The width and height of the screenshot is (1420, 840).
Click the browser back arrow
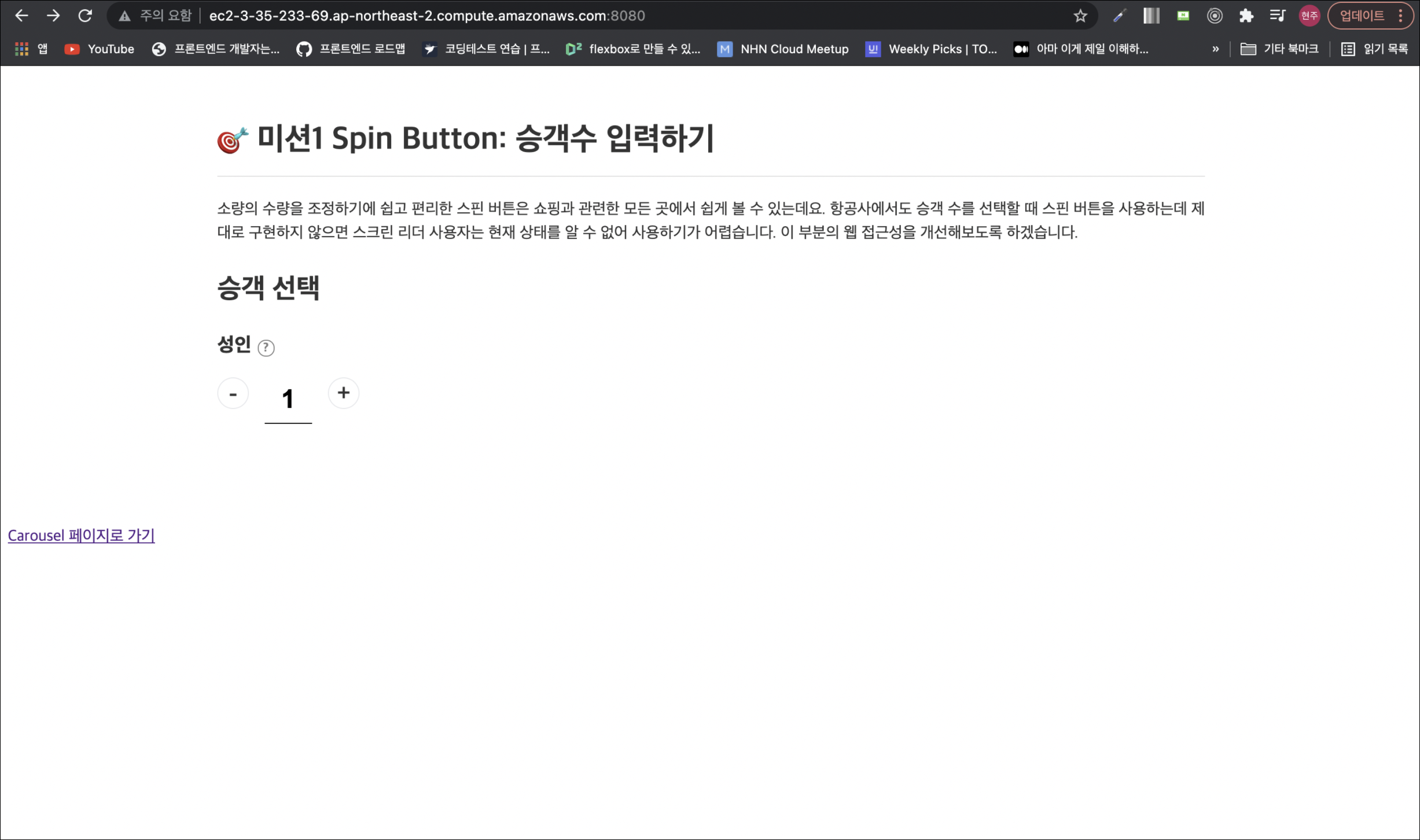pyautogui.click(x=21, y=16)
